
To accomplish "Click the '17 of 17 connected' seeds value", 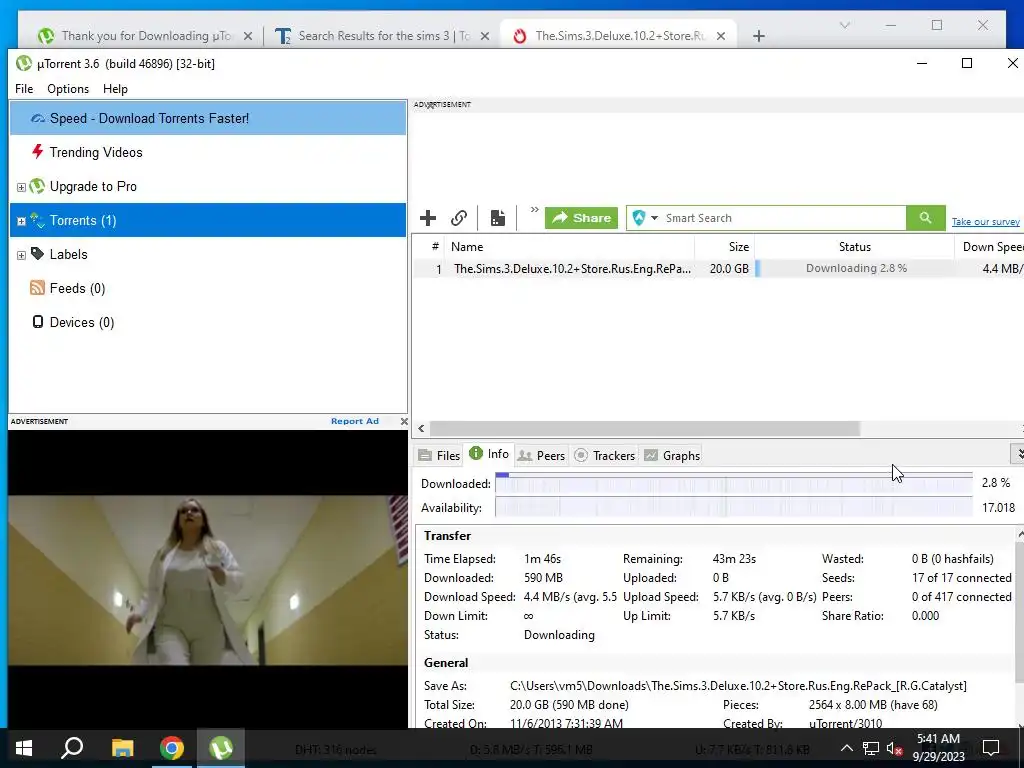I will (x=961, y=578).
